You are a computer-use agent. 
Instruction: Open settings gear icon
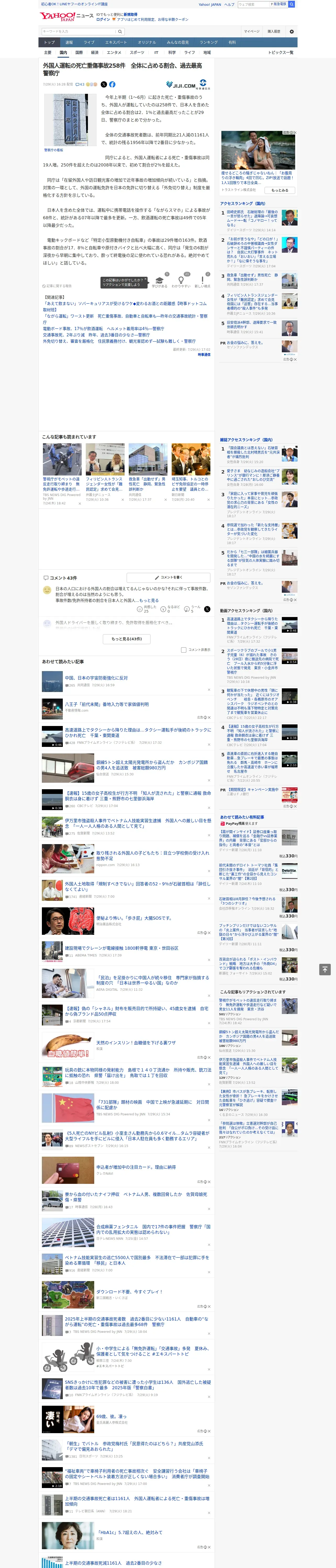(x=292, y=32)
